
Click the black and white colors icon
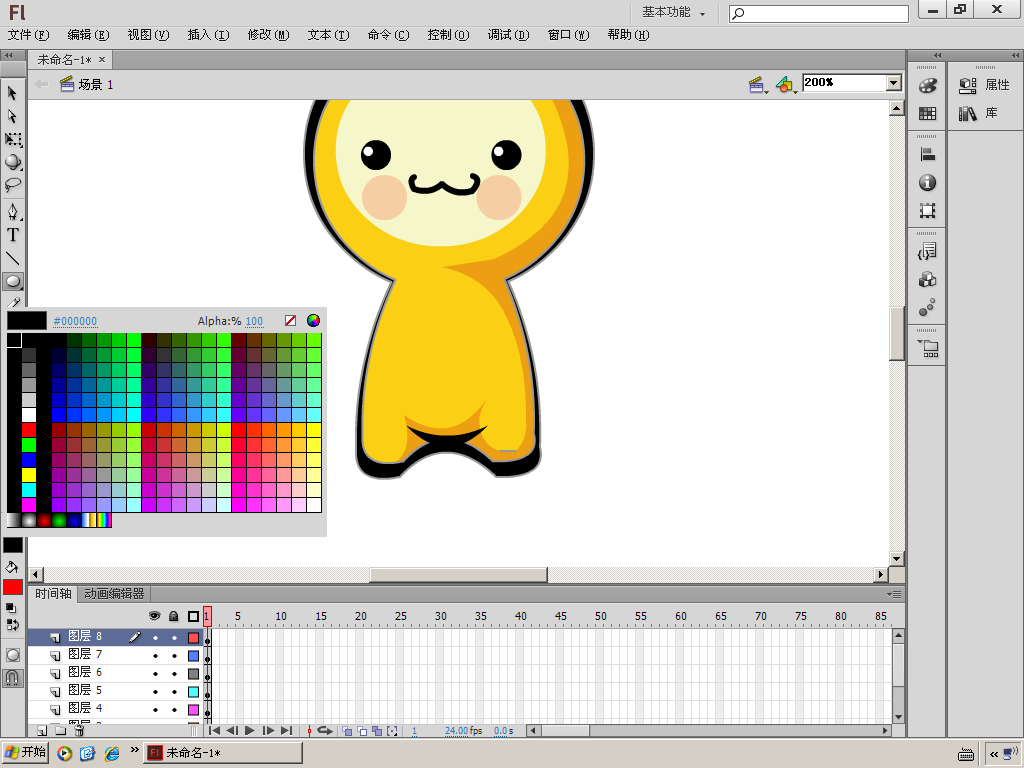pyautogui.click(x=10, y=608)
